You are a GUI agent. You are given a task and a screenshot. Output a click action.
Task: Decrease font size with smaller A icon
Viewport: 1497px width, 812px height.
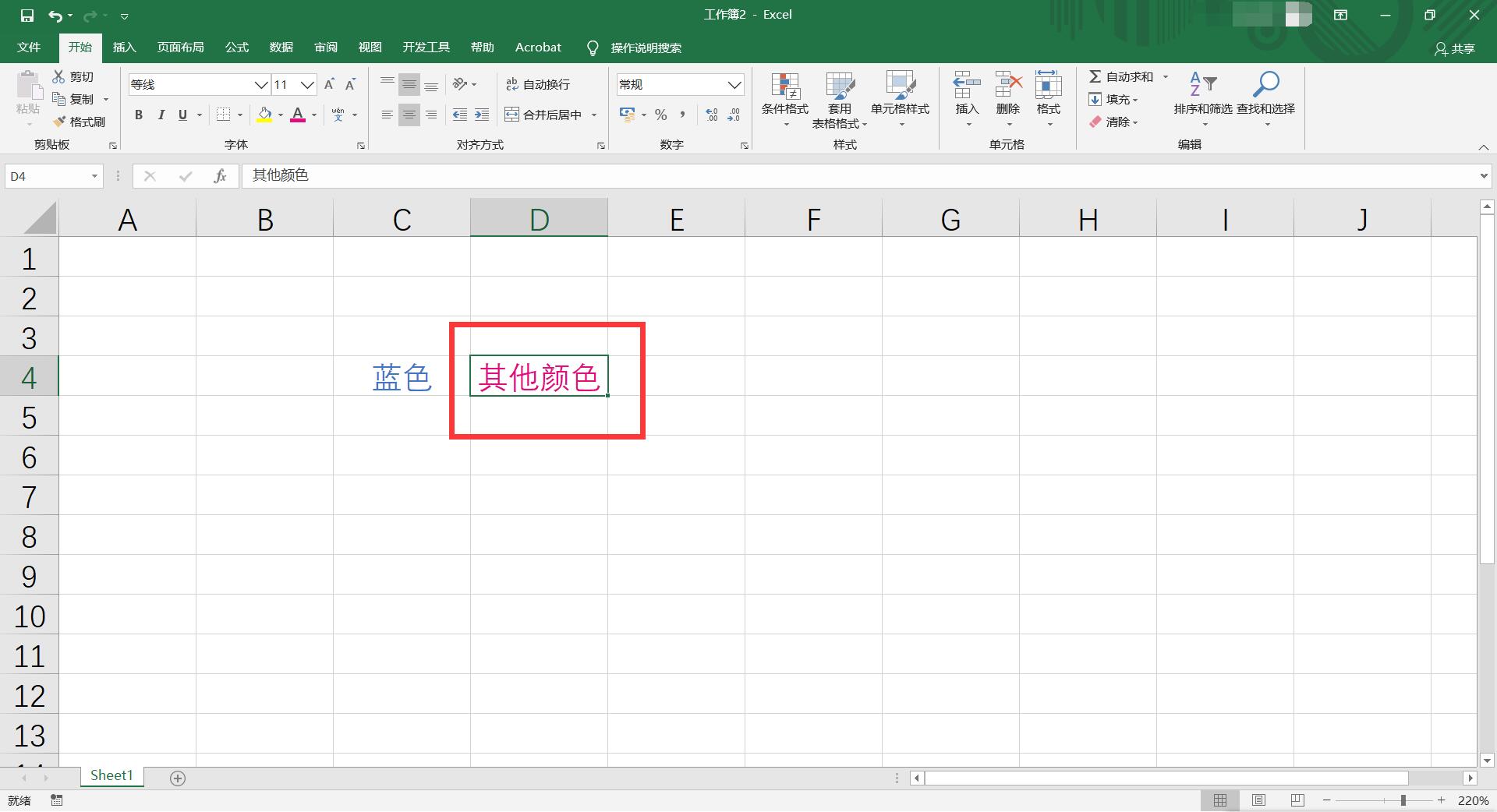pos(351,84)
